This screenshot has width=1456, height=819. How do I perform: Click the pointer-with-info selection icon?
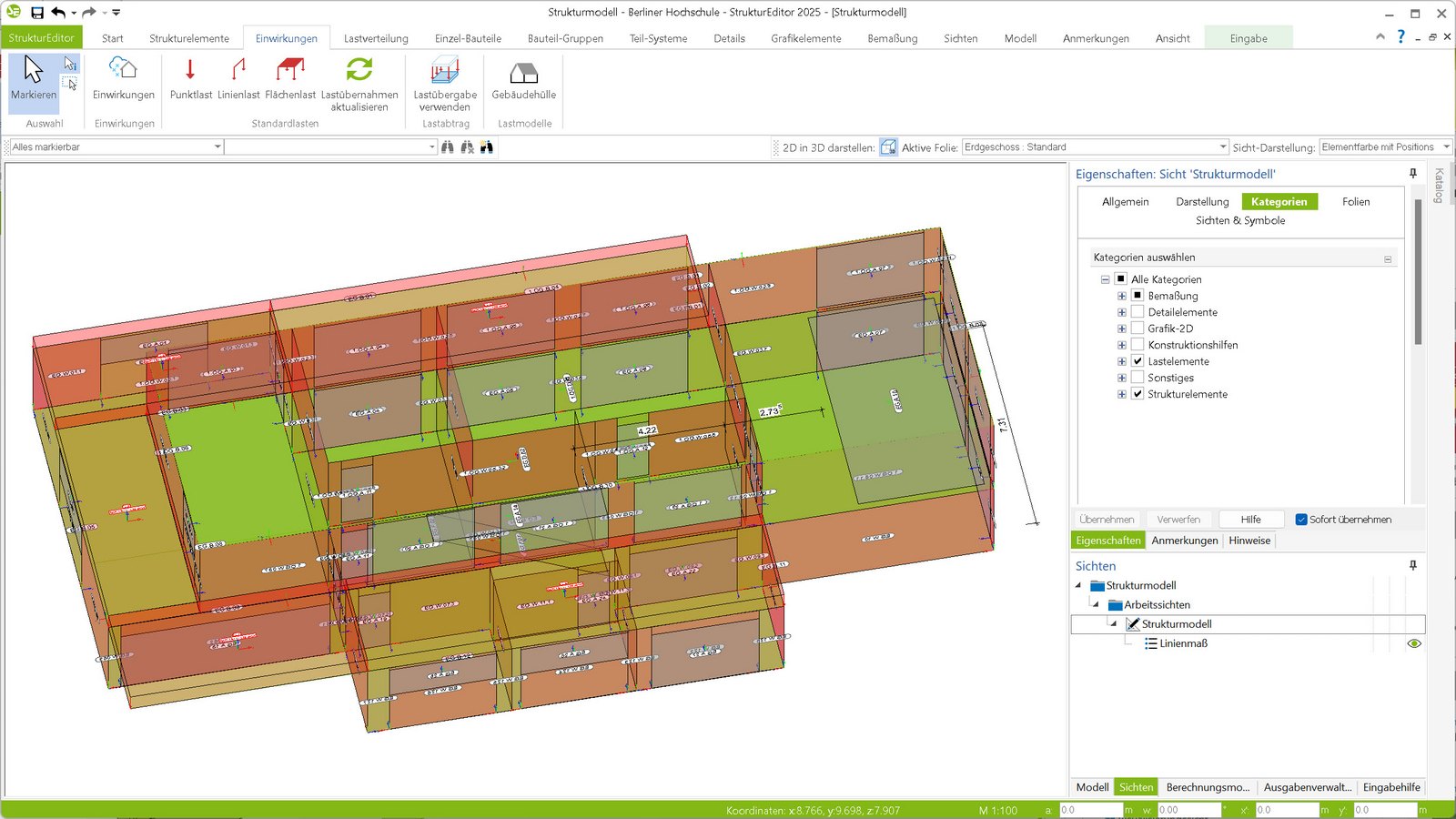pos(70,64)
